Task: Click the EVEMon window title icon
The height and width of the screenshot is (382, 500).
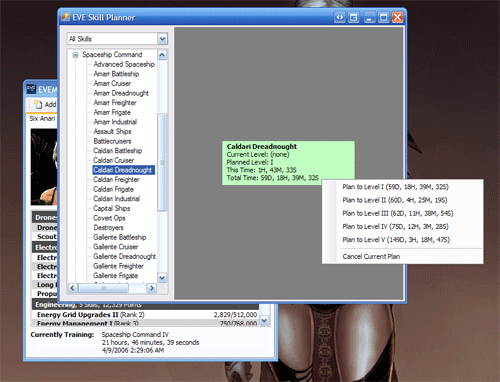Action: point(31,89)
